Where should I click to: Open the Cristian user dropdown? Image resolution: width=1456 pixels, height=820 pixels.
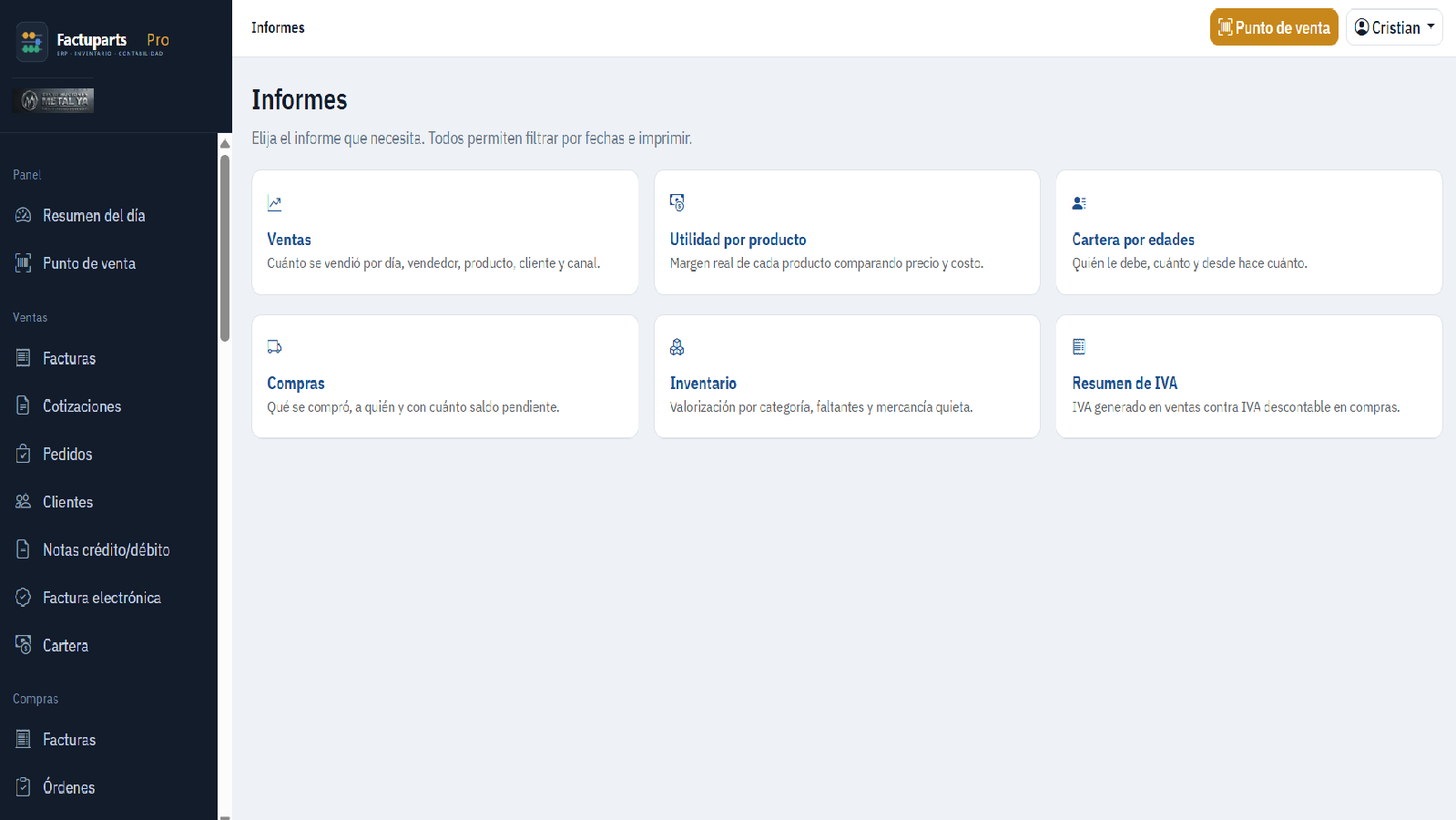click(1394, 27)
